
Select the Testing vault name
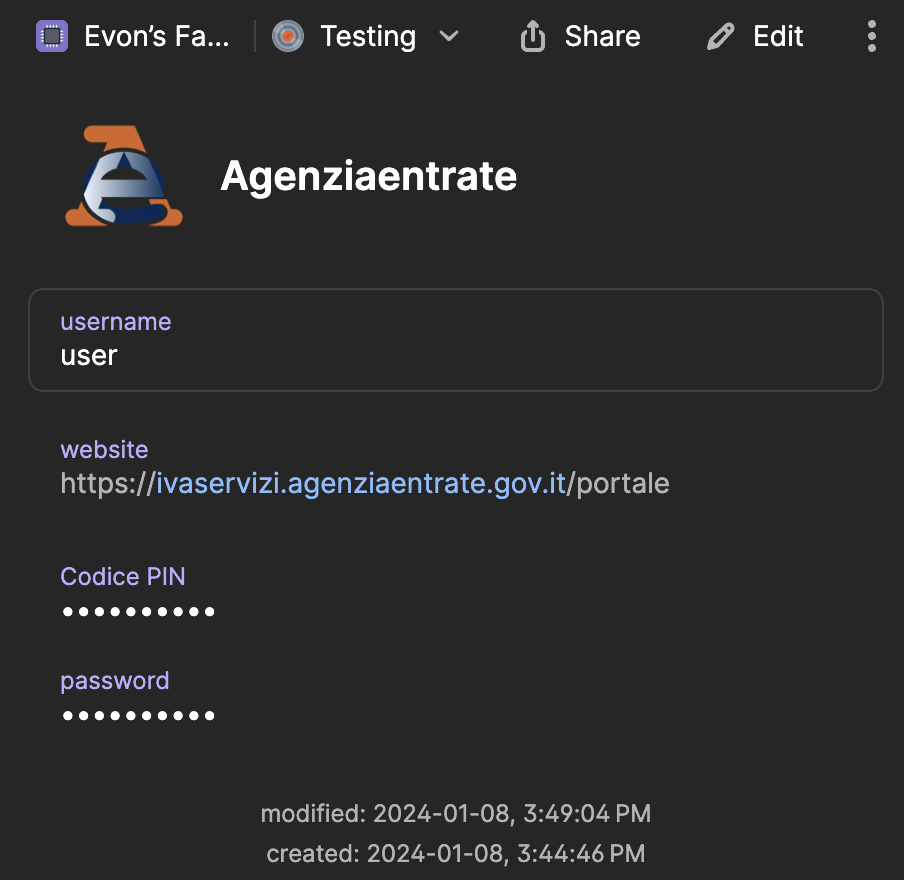click(x=368, y=37)
